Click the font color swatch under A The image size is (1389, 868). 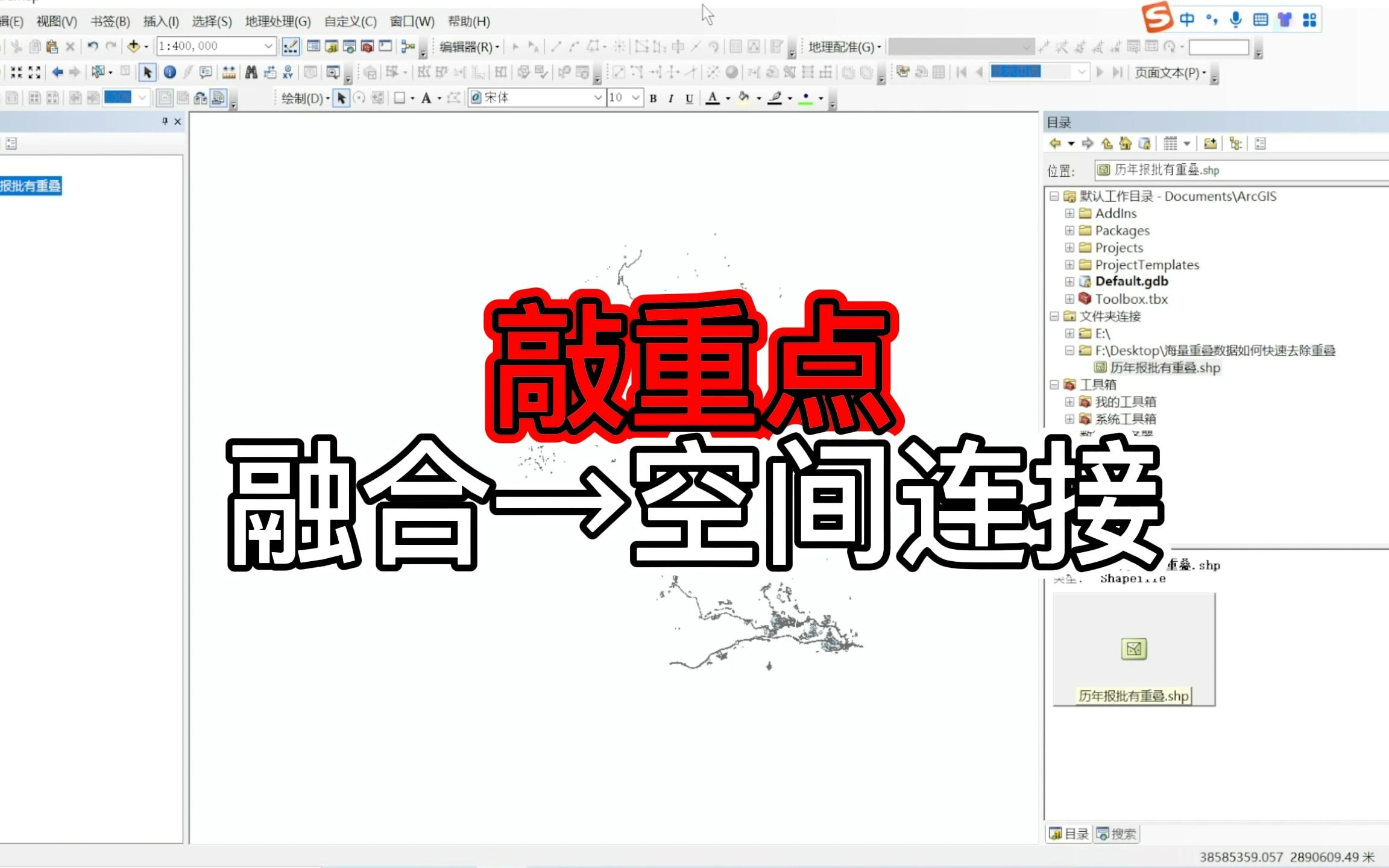713,104
